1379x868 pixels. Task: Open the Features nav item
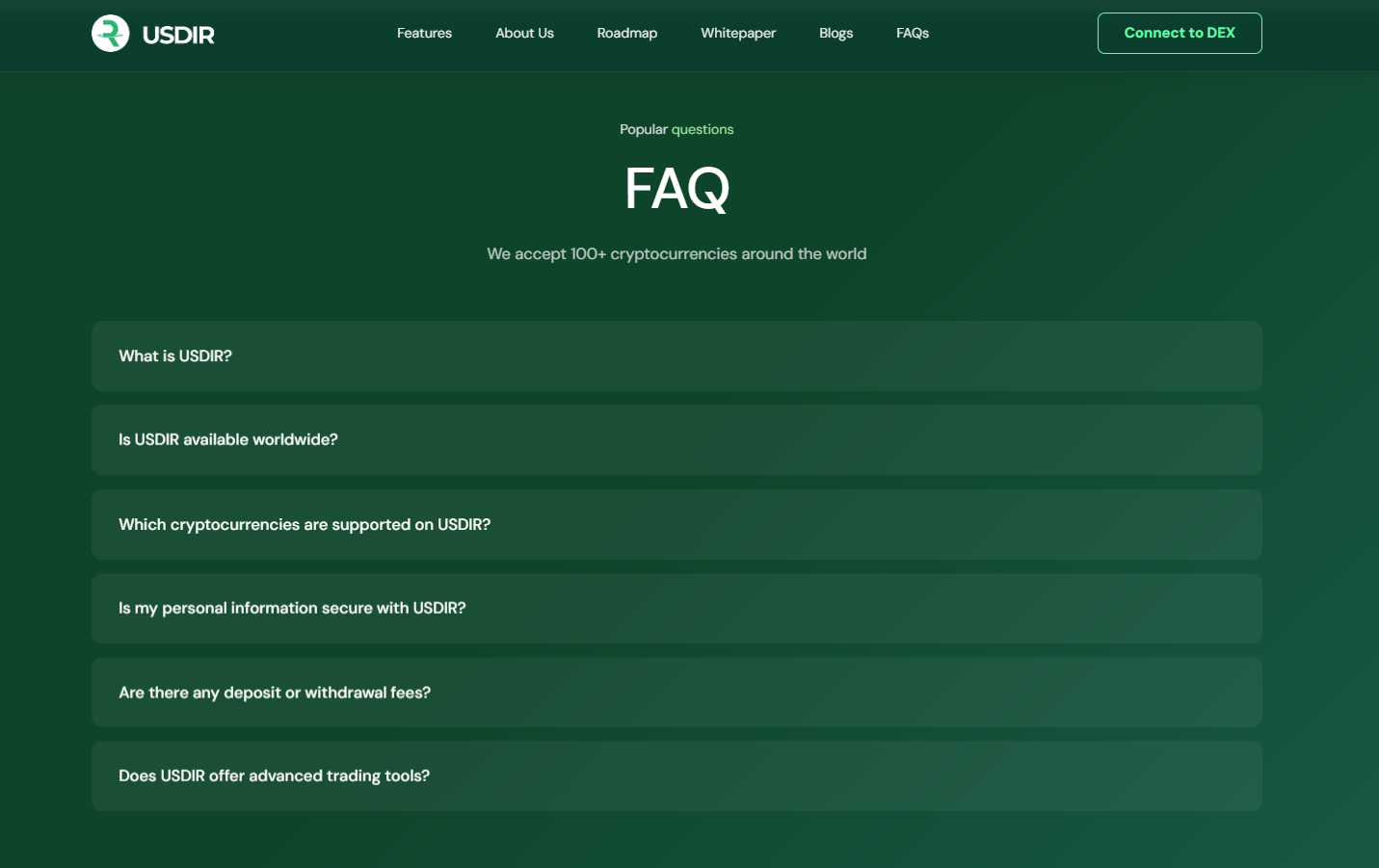tap(424, 33)
